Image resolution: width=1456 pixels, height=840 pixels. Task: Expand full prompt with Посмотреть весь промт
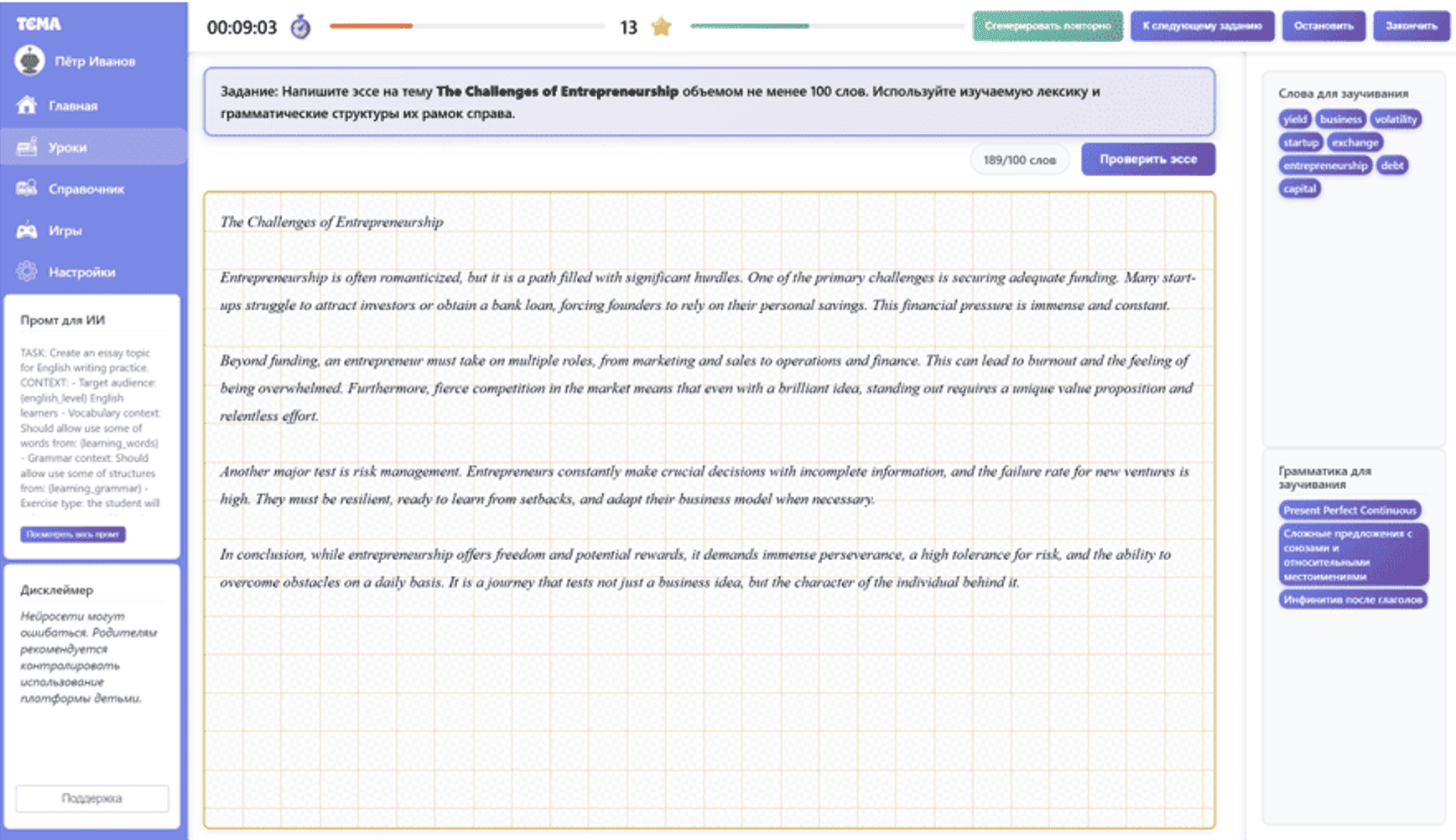[x=73, y=534]
